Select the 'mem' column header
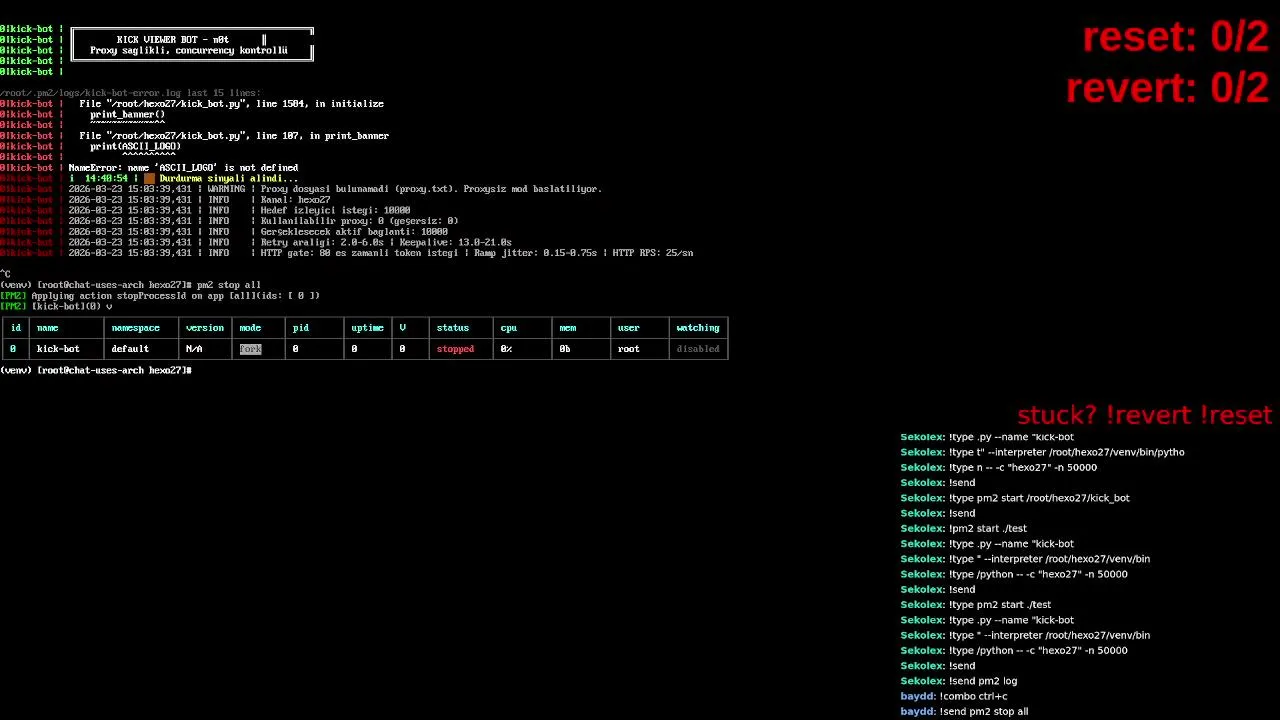The image size is (1280, 720). [x=567, y=328]
